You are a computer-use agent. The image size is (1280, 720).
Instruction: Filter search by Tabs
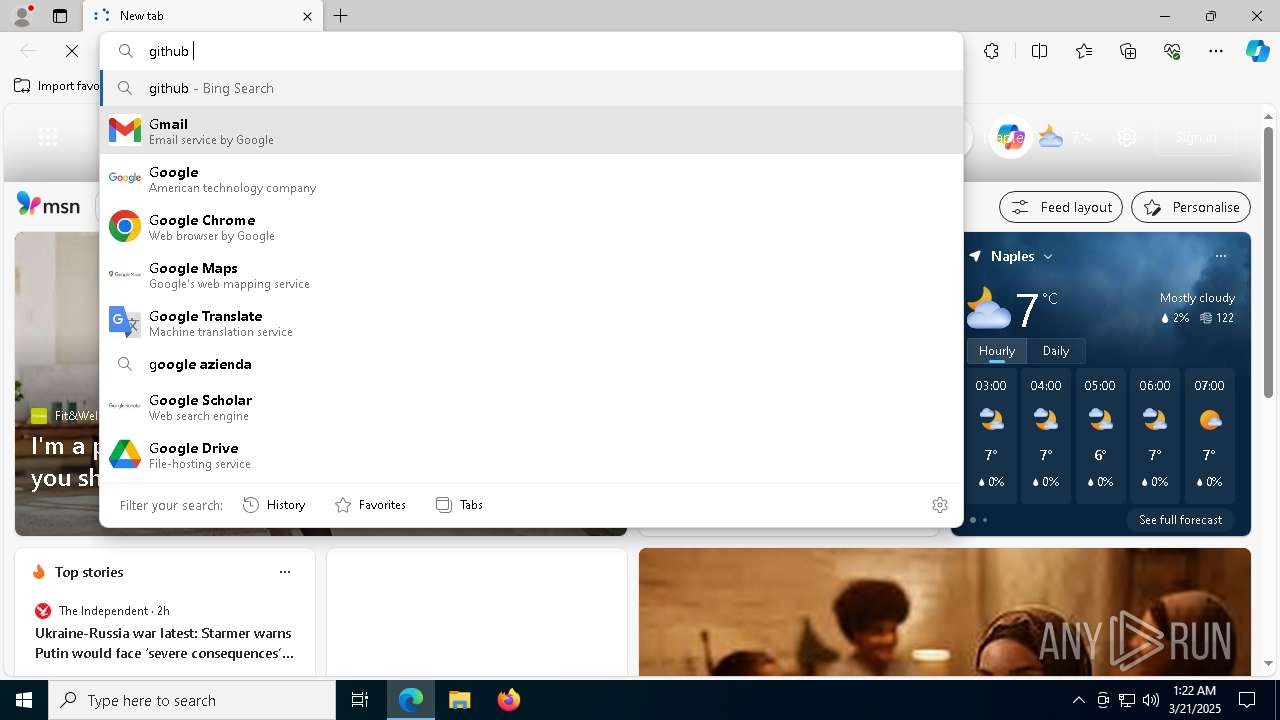[459, 505]
